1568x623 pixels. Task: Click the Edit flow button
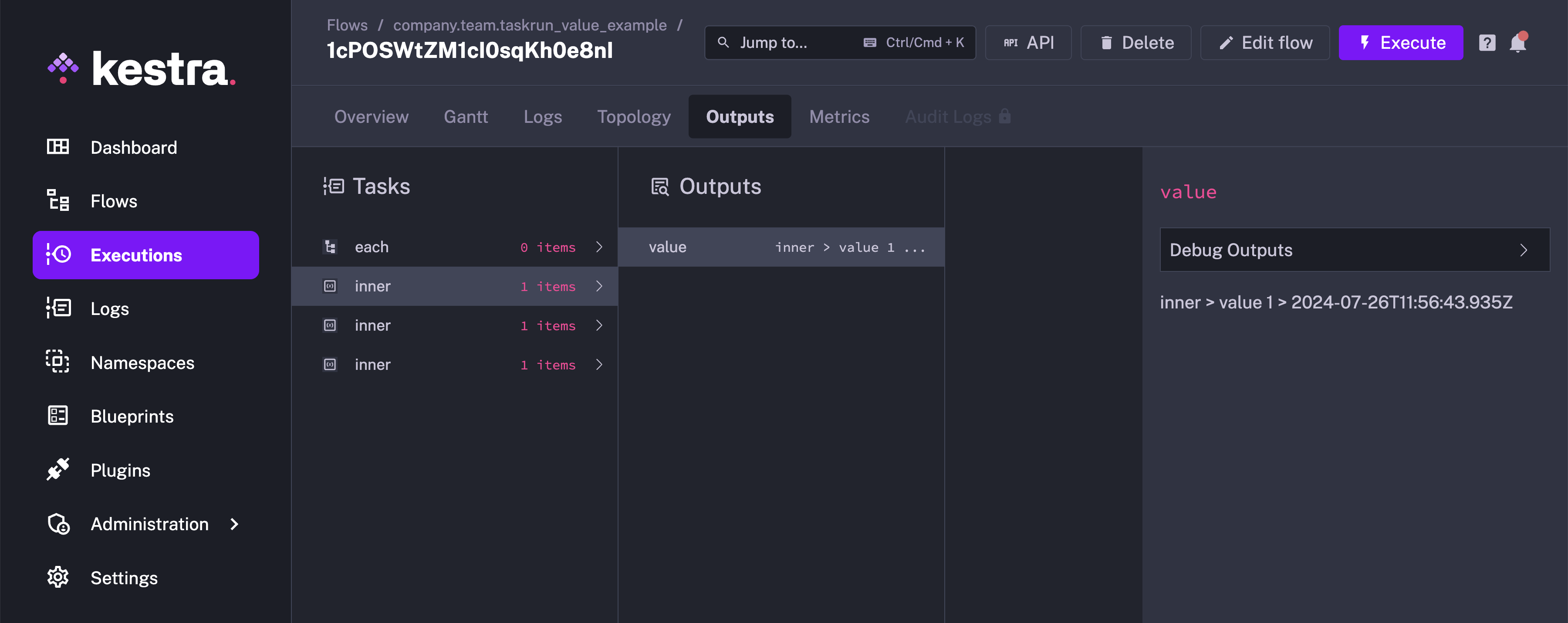[x=1264, y=43]
